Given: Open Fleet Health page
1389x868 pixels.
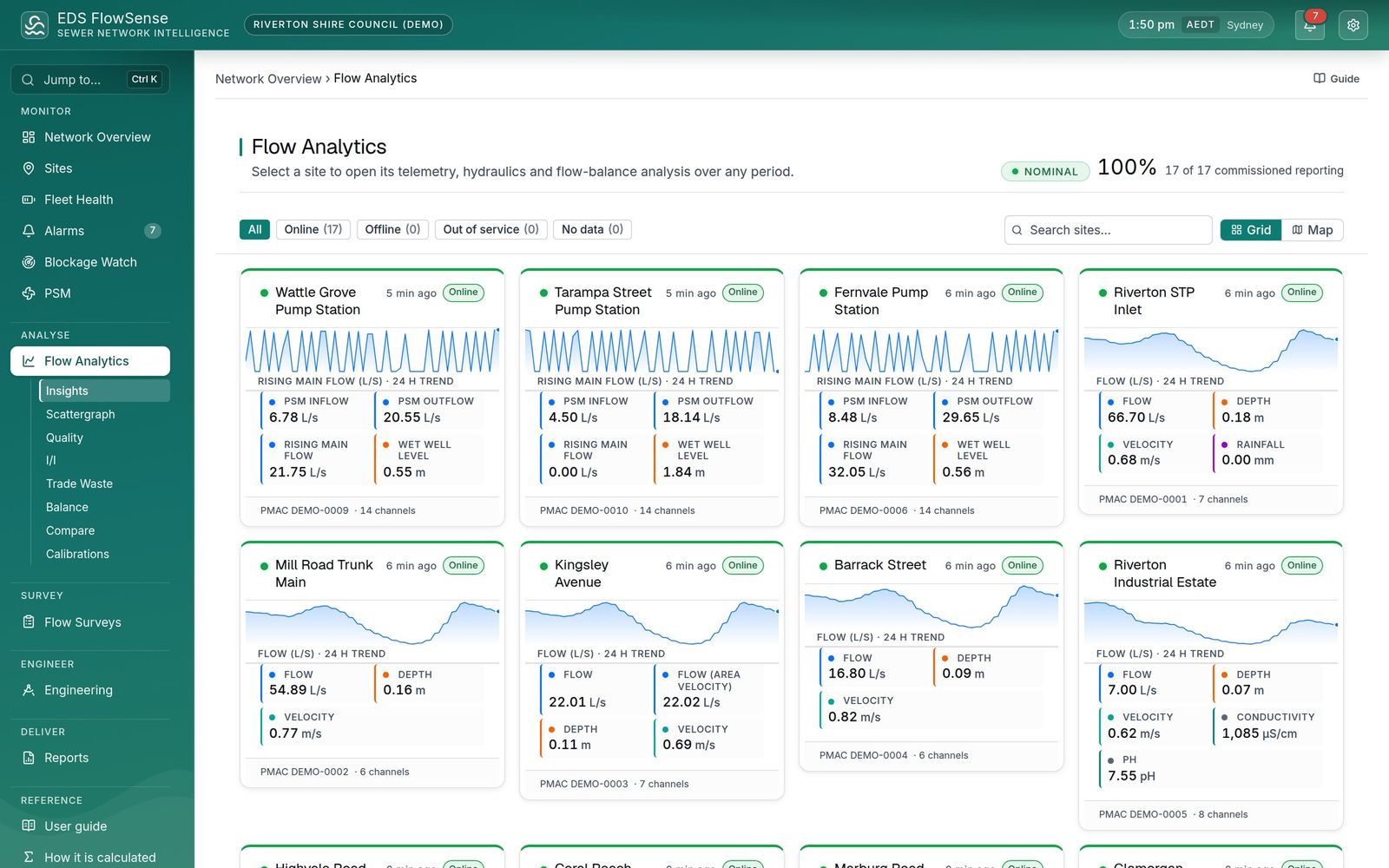Looking at the screenshot, I should coord(90,200).
